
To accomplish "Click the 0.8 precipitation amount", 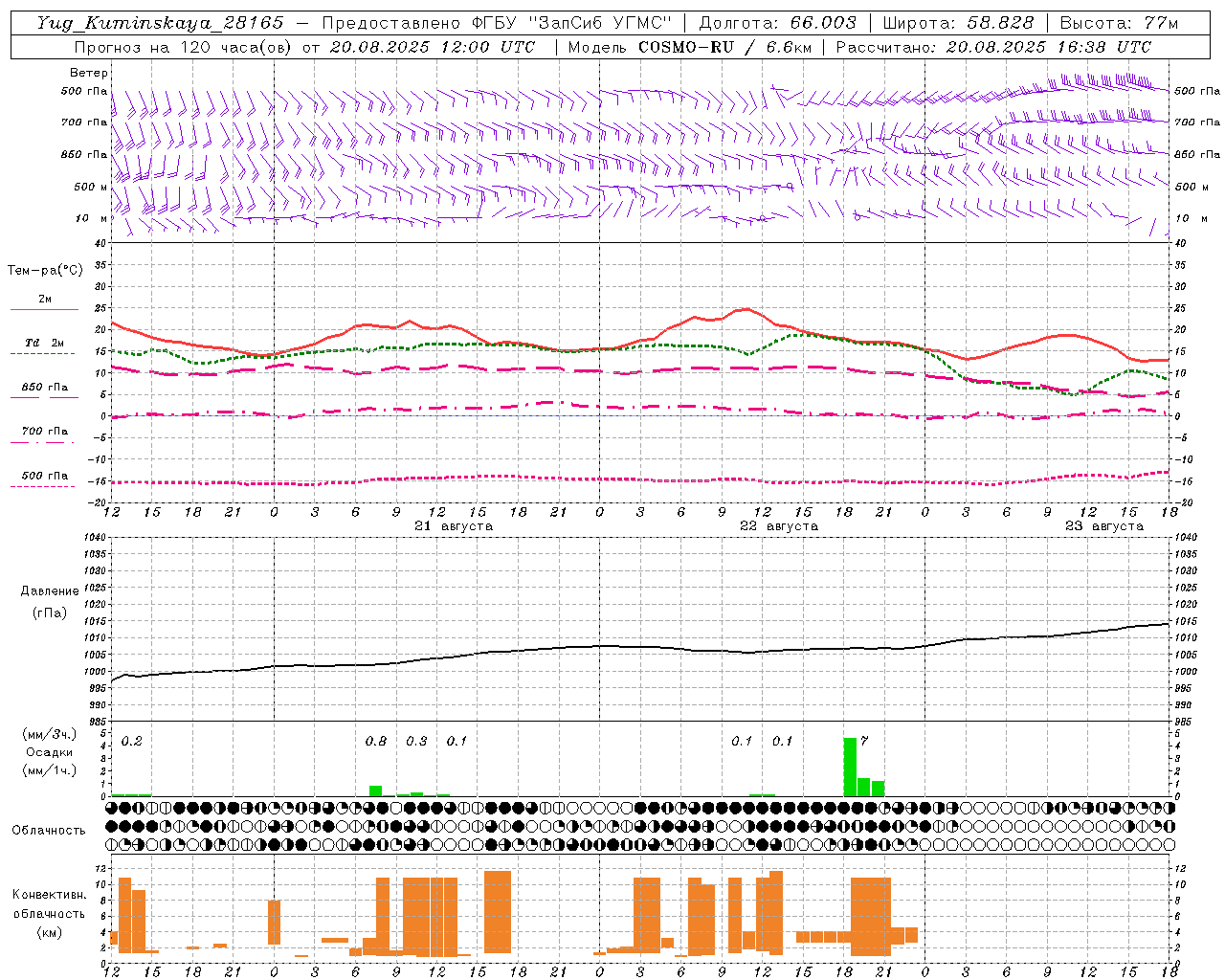I will click(x=376, y=742).
